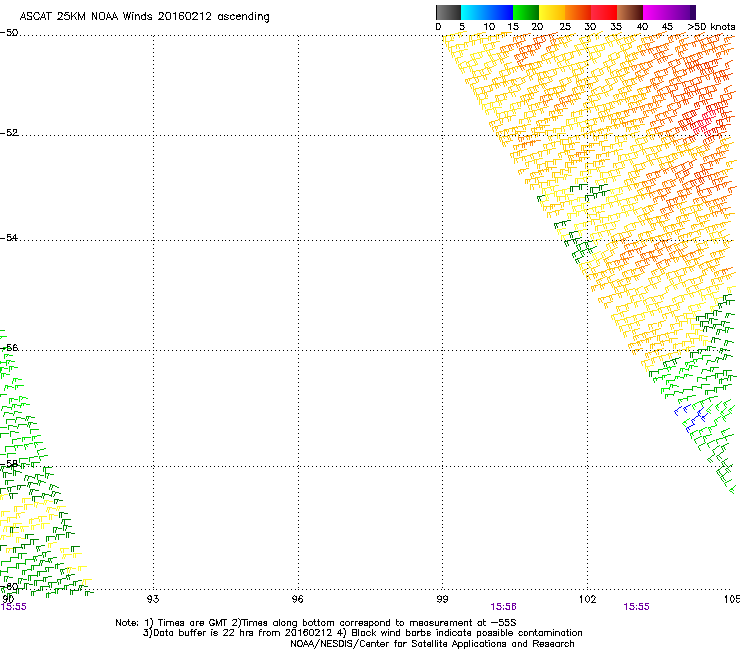
Task: Click the 102 longitude axis label
Action: point(587,599)
